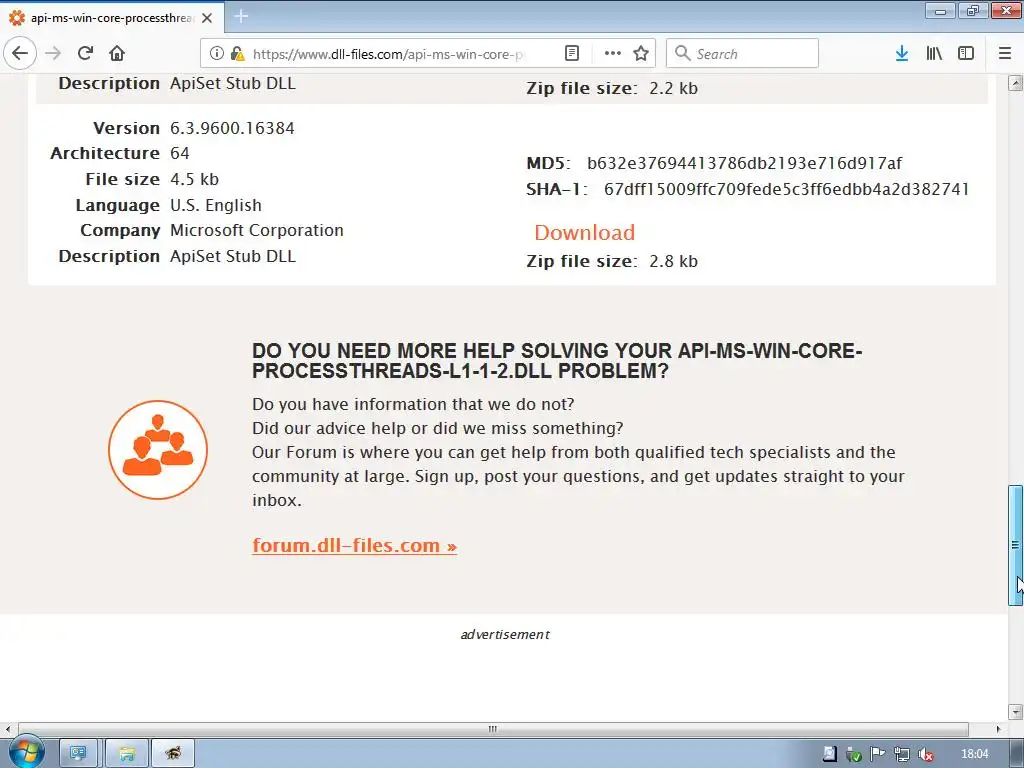The image size is (1024, 768).
Task: Click the vertical scrollbar down arrow
Action: click(x=1015, y=712)
